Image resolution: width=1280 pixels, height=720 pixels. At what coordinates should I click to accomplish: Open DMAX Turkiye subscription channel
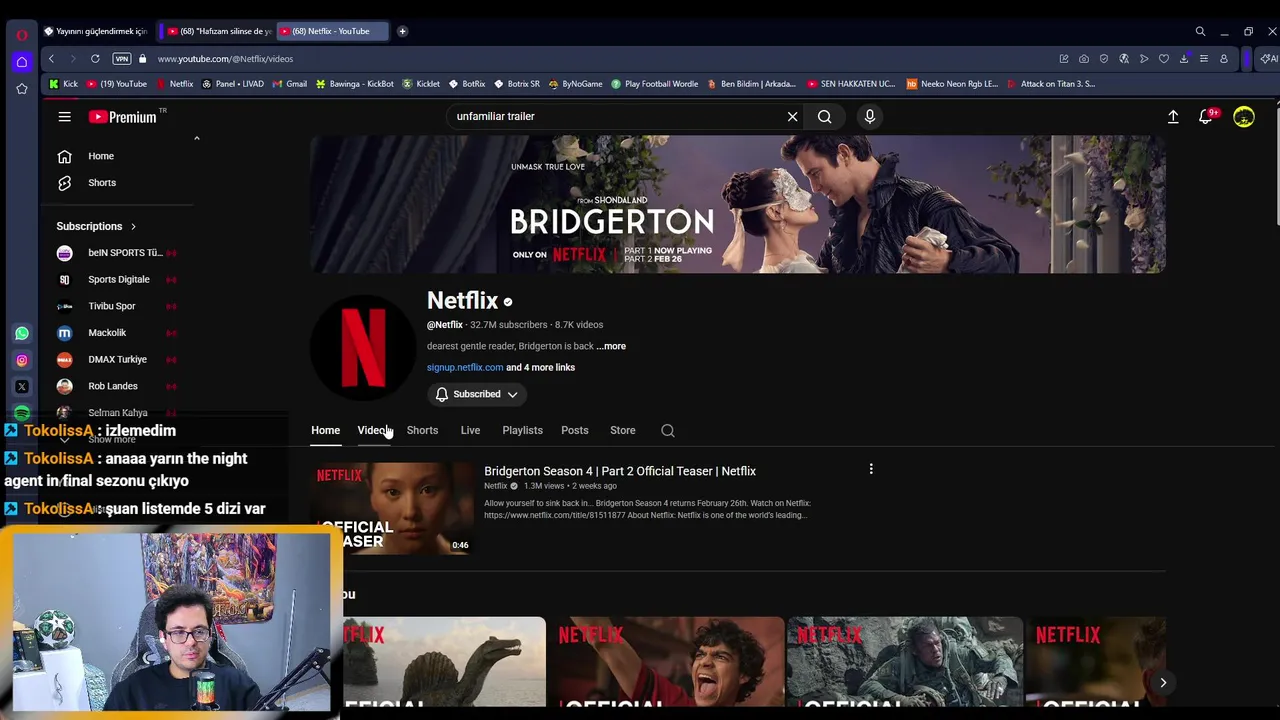coord(118,359)
